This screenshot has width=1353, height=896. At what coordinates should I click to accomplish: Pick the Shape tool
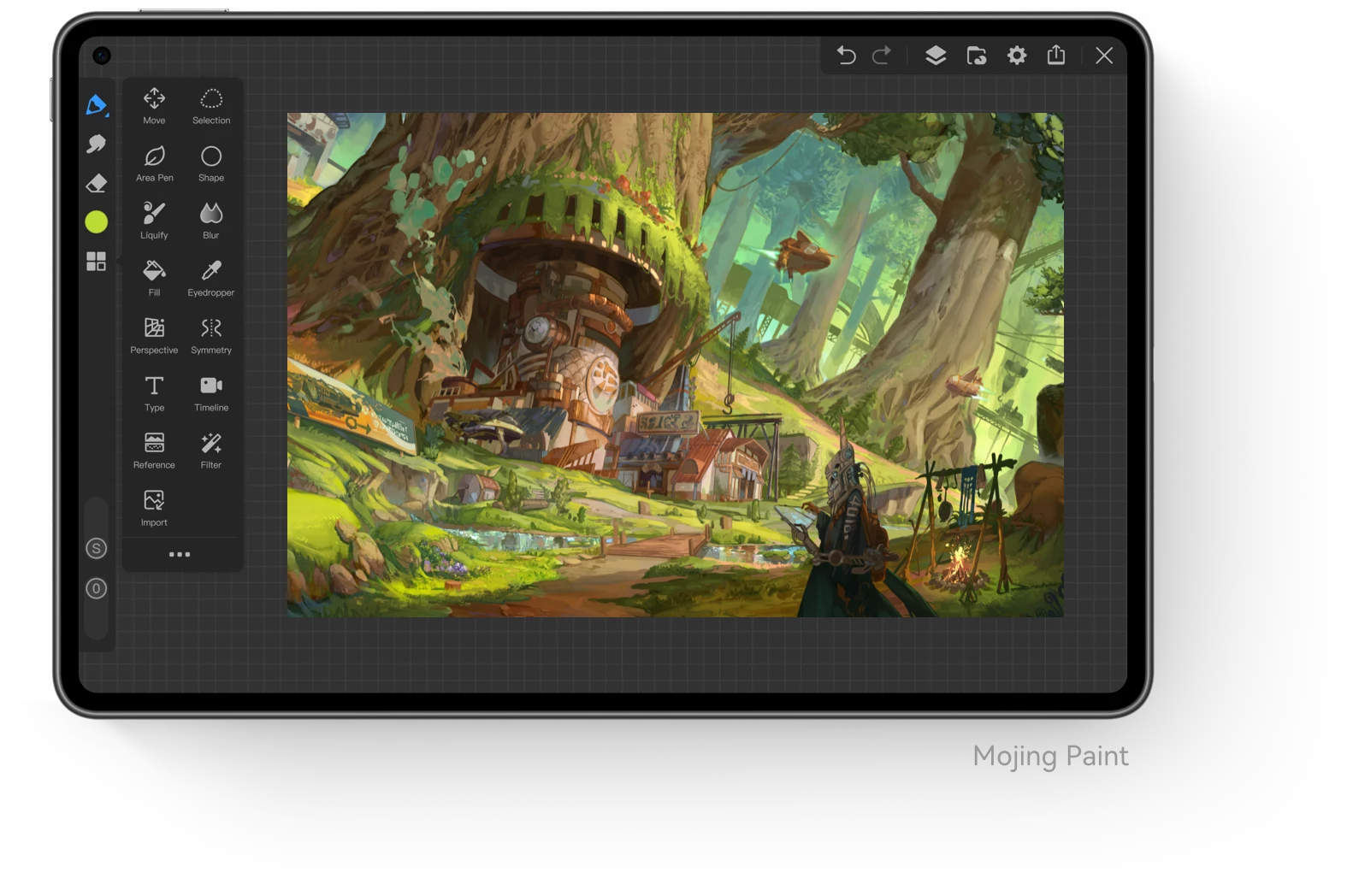coord(211,163)
